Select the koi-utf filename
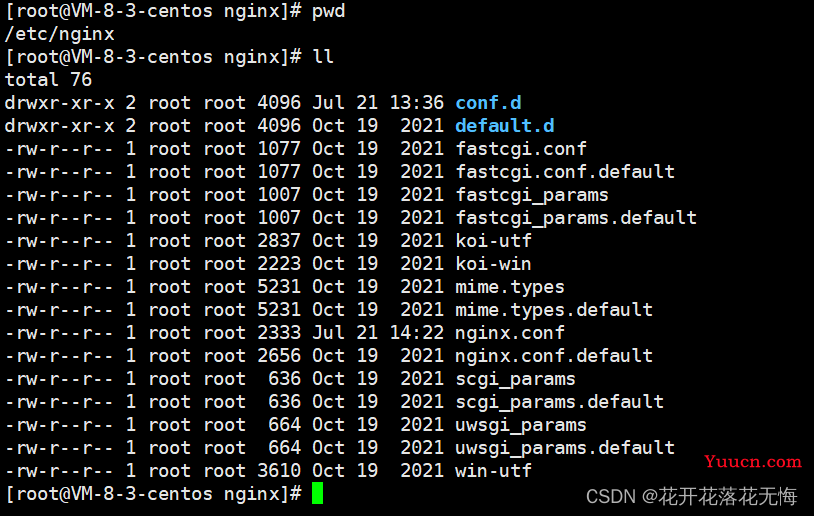The height and width of the screenshot is (516, 814). 493,241
